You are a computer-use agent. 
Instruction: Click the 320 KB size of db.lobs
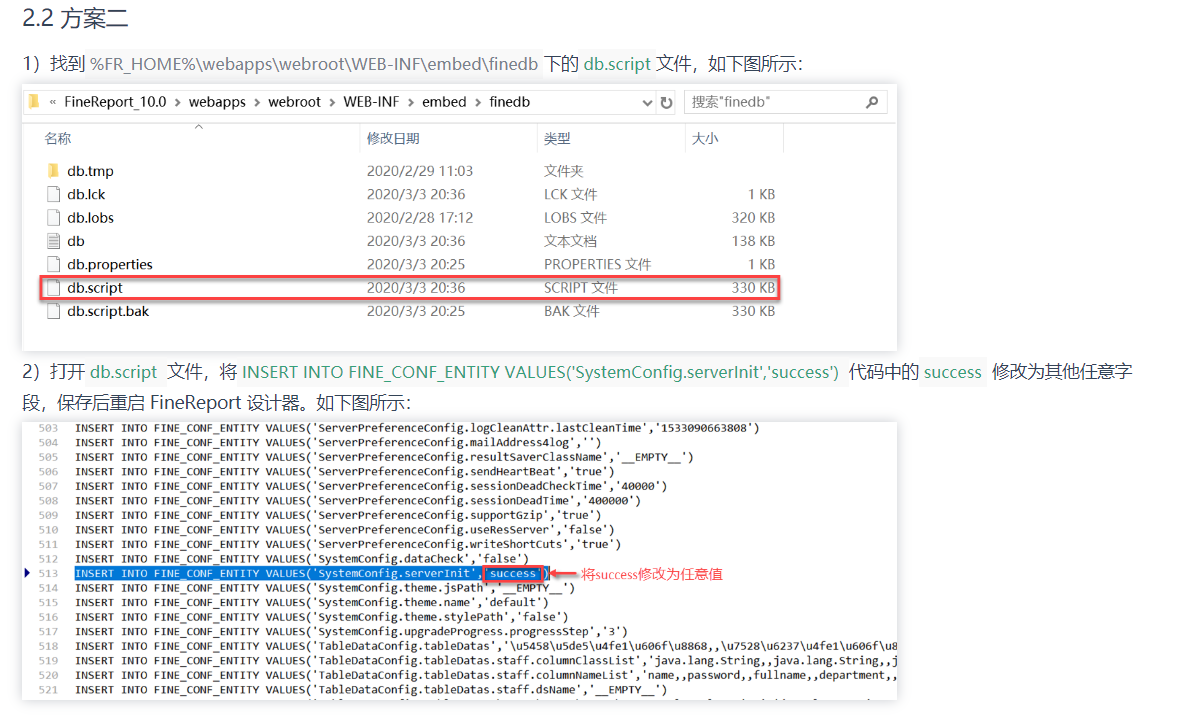tap(753, 217)
